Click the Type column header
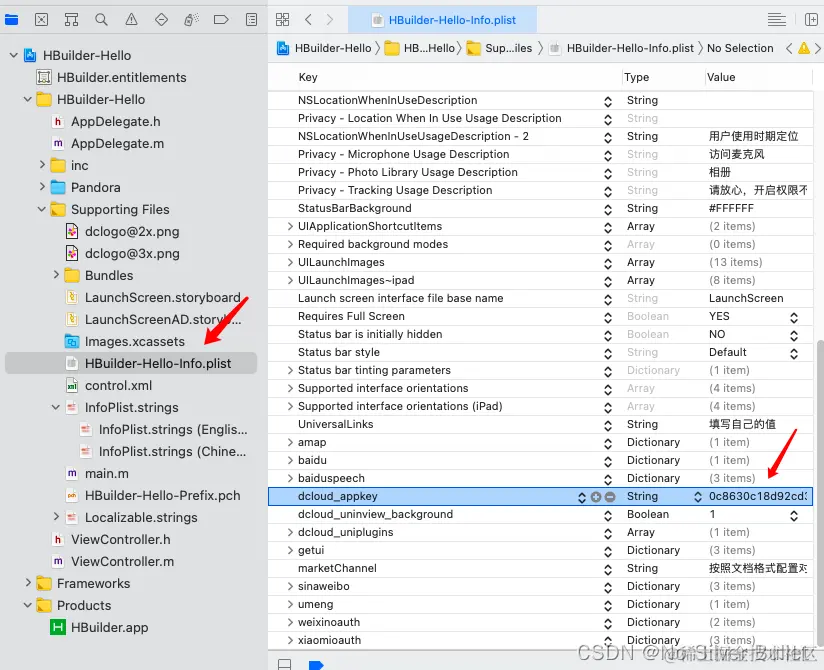This screenshot has width=824, height=670. pyautogui.click(x=636, y=77)
